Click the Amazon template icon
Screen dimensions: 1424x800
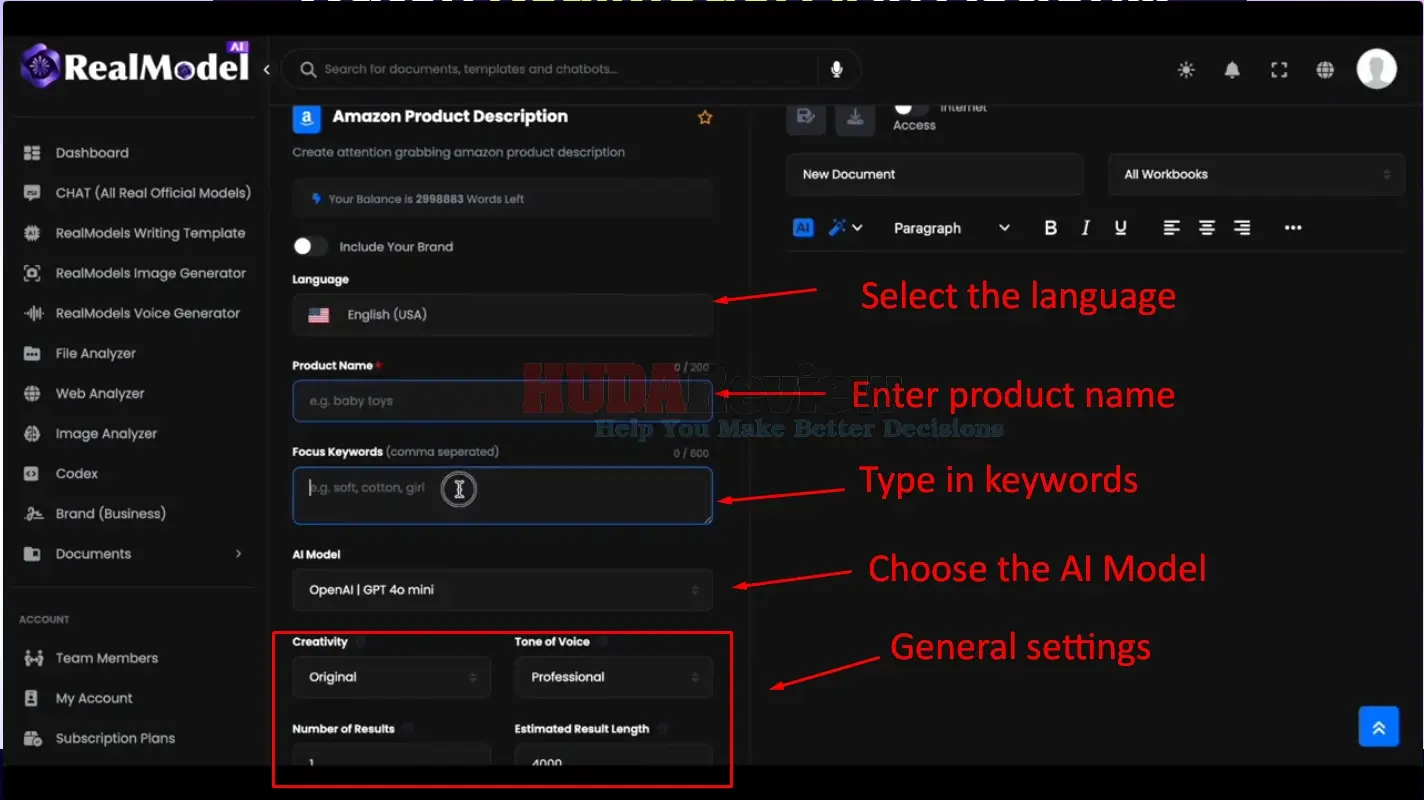306,118
